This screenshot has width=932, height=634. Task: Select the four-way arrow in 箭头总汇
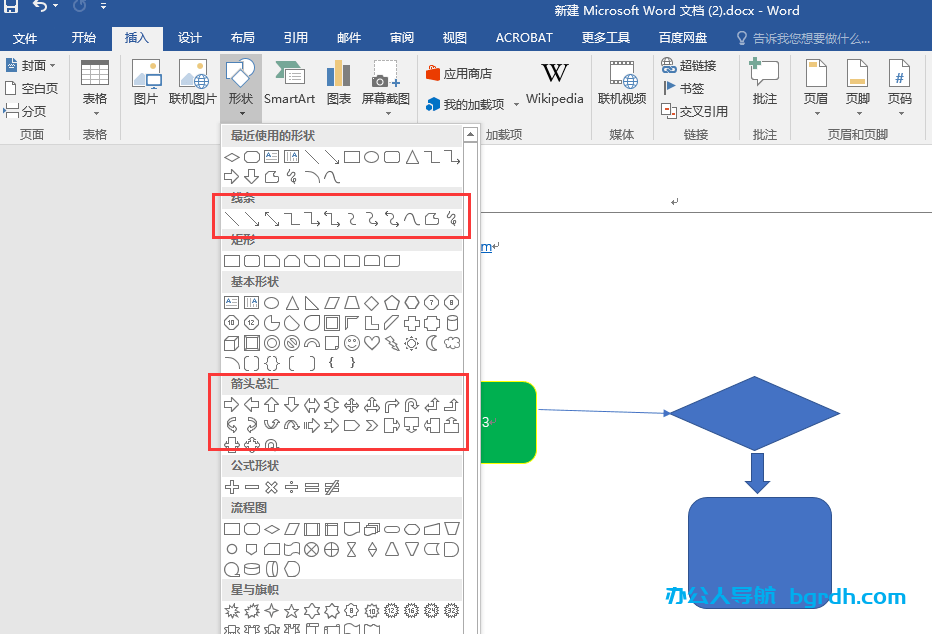pyautogui.click(x=352, y=405)
